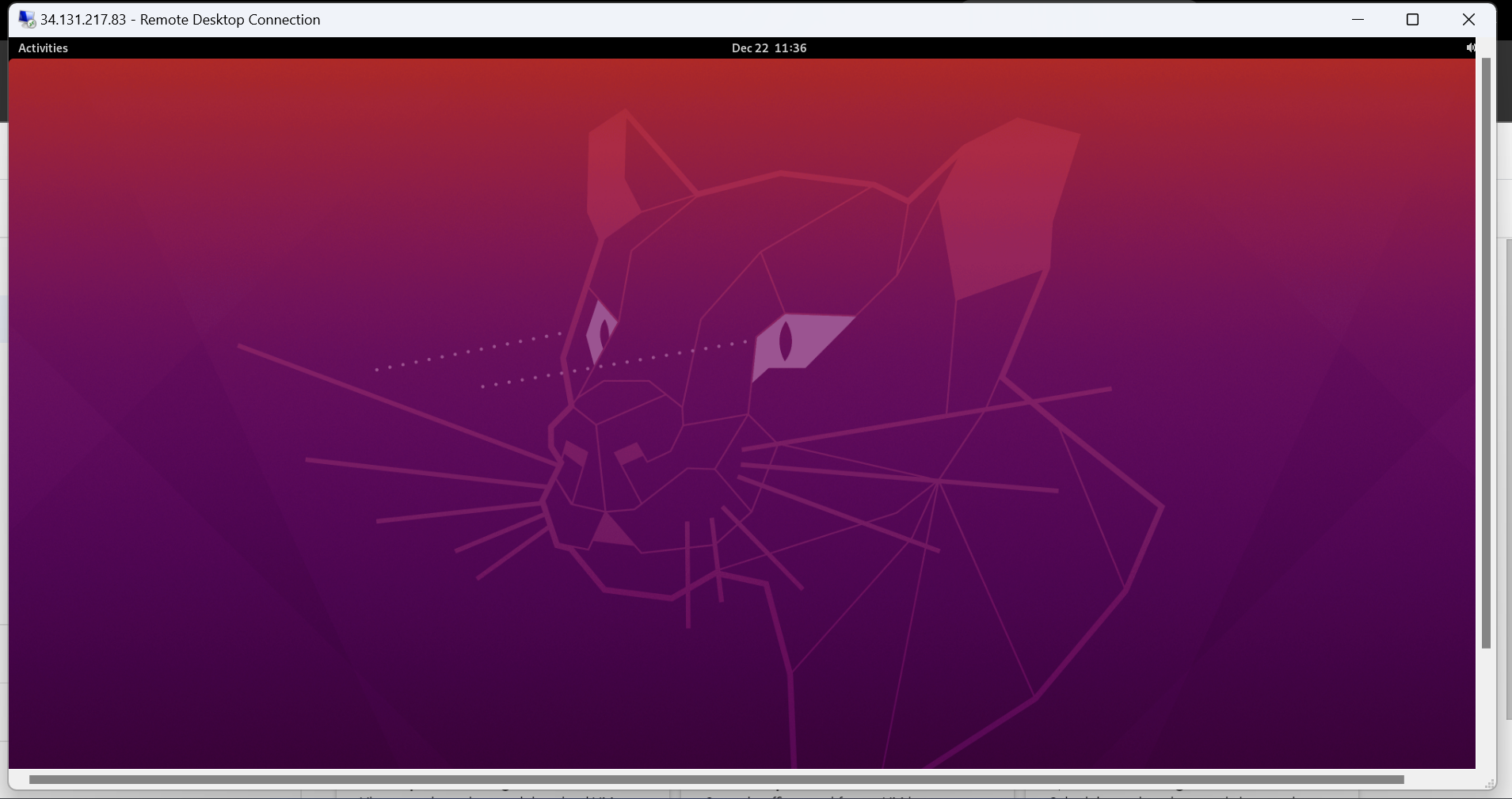1512x799 pixels.
Task: Minimize the Remote Desktop Connection window
Action: (1358, 19)
